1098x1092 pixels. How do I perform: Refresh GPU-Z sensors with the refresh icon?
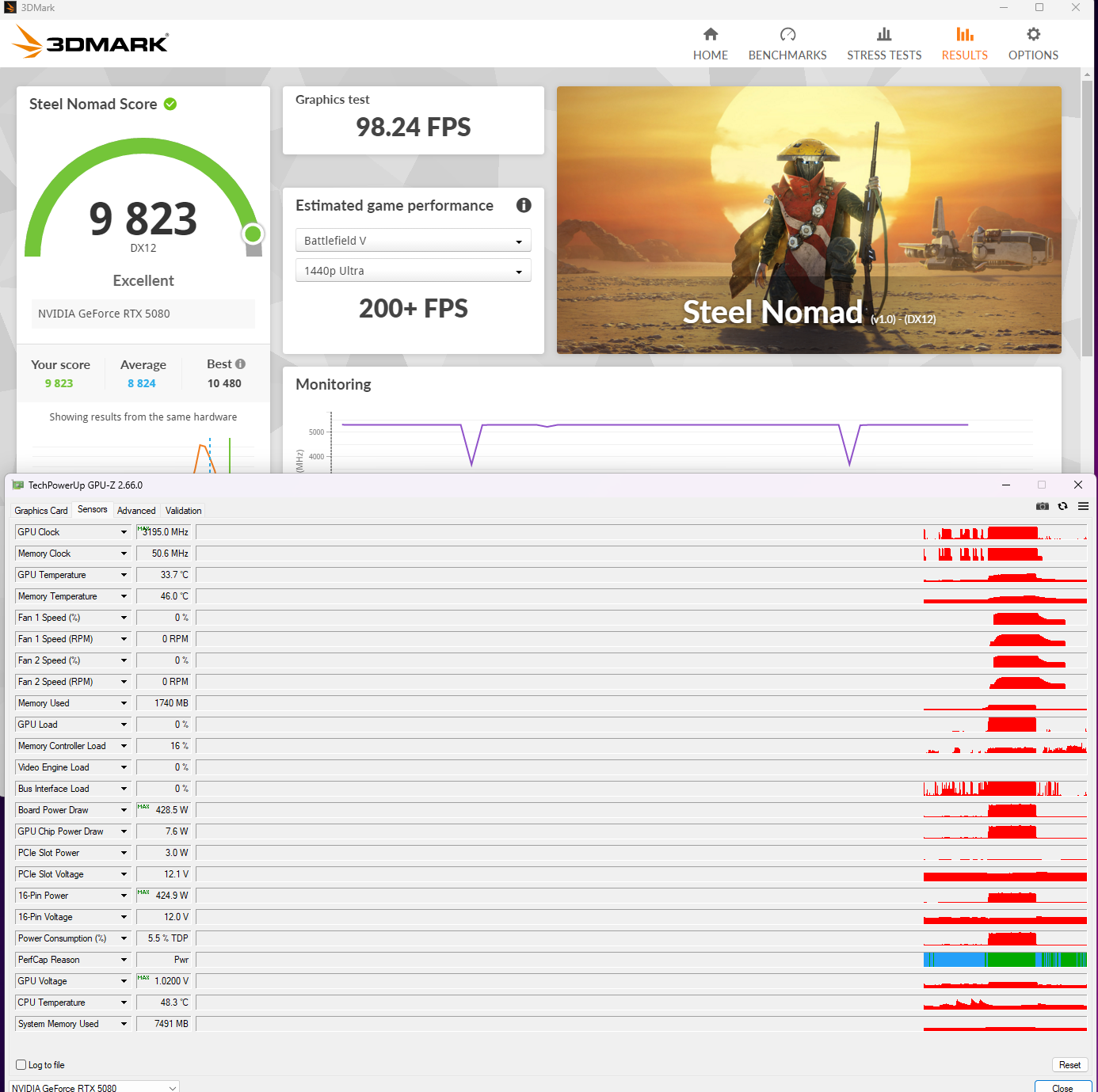[x=1063, y=506]
